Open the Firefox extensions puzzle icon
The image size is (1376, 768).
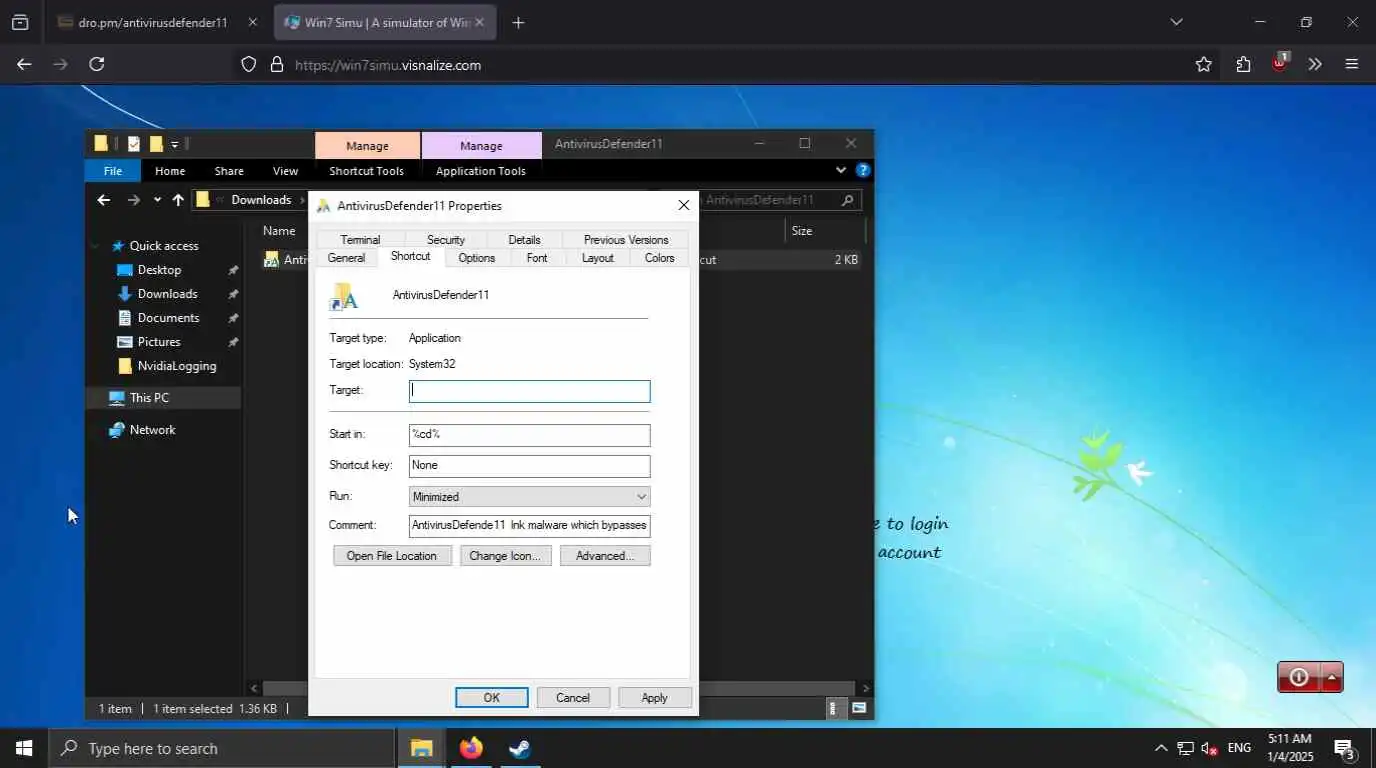coord(1243,64)
